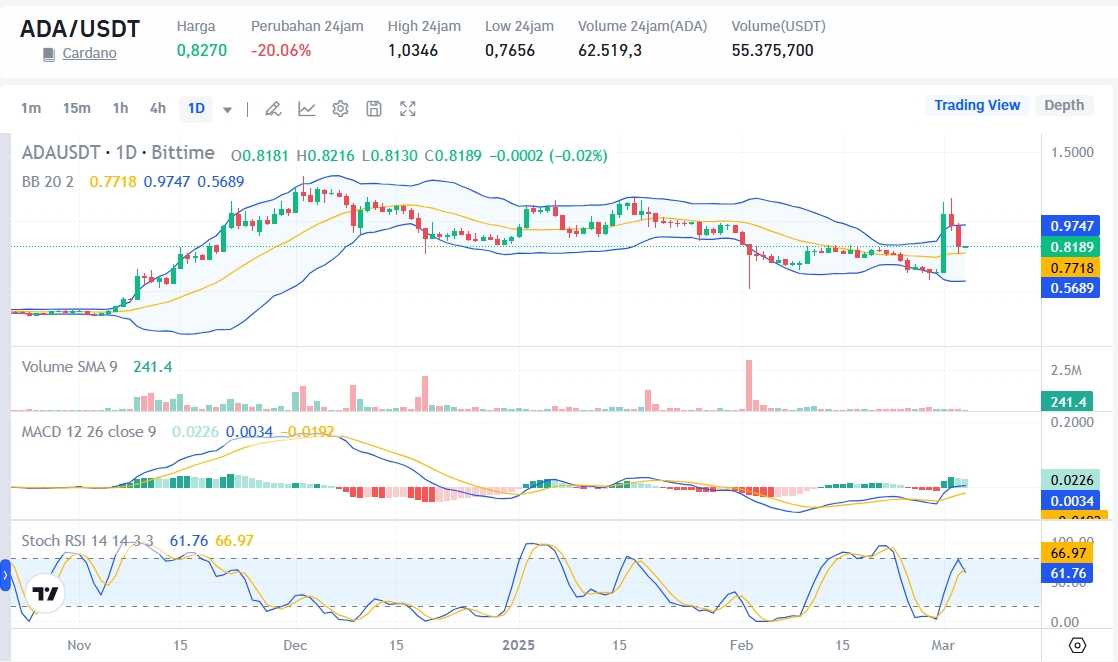Select the 1D timeframe

pyautogui.click(x=196, y=108)
